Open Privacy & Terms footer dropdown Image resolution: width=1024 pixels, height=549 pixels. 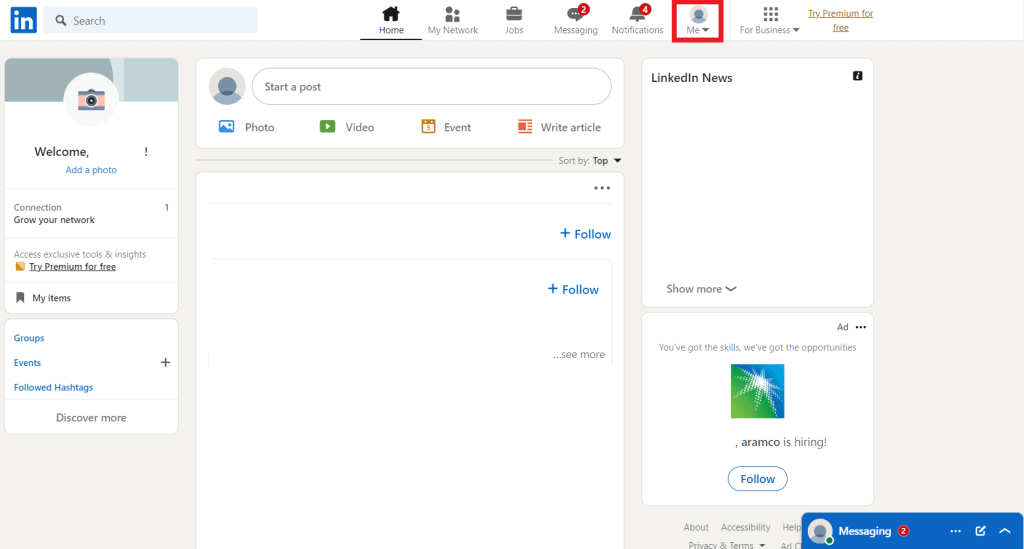[x=726, y=545]
